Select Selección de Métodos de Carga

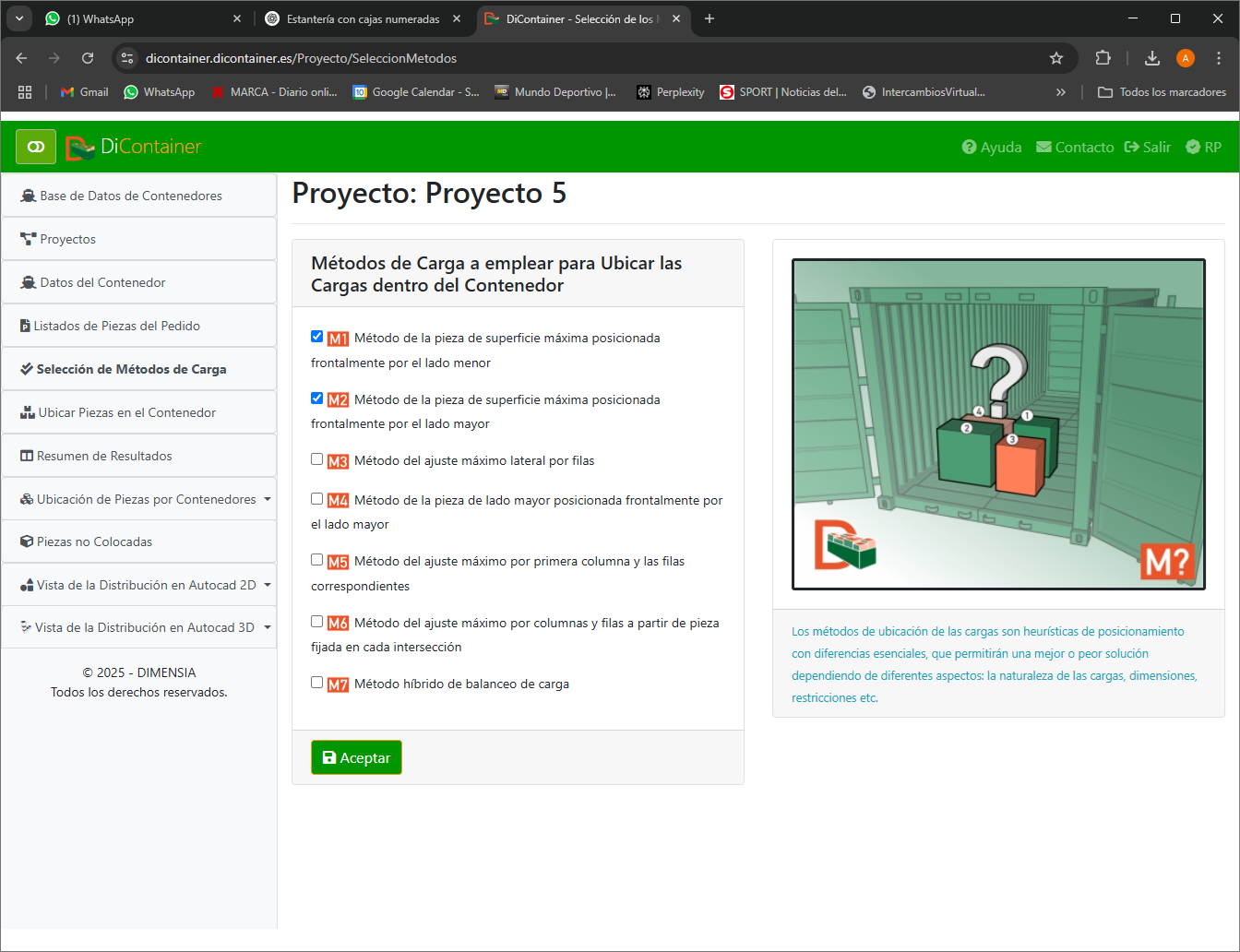139,369
